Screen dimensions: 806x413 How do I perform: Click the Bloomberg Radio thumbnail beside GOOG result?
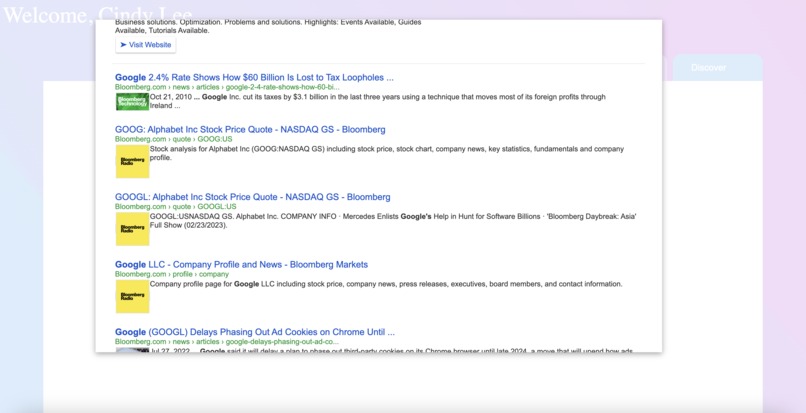(x=132, y=161)
